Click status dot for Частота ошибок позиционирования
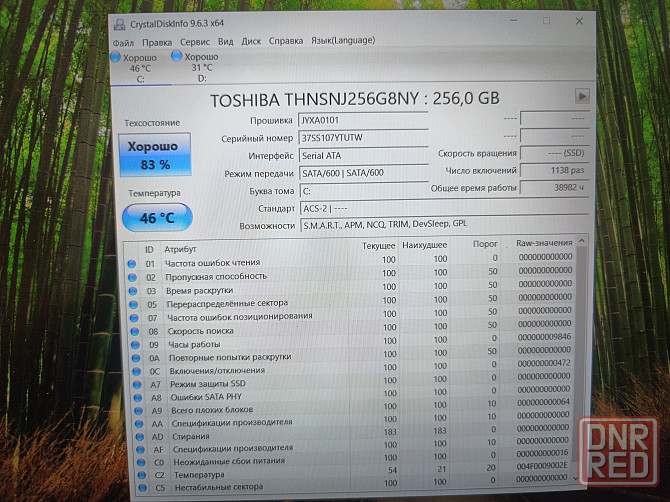 [x=134, y=318]
